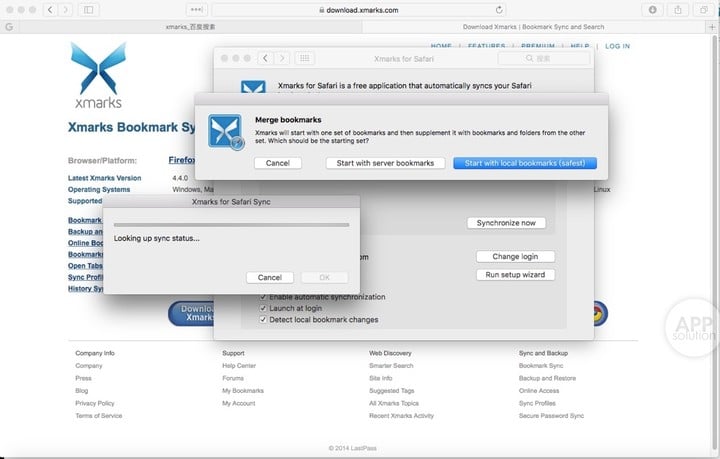Click the Xmarks icon in Merge bookmarks dialog
720x459 pixels.
[x=225, y=131]
